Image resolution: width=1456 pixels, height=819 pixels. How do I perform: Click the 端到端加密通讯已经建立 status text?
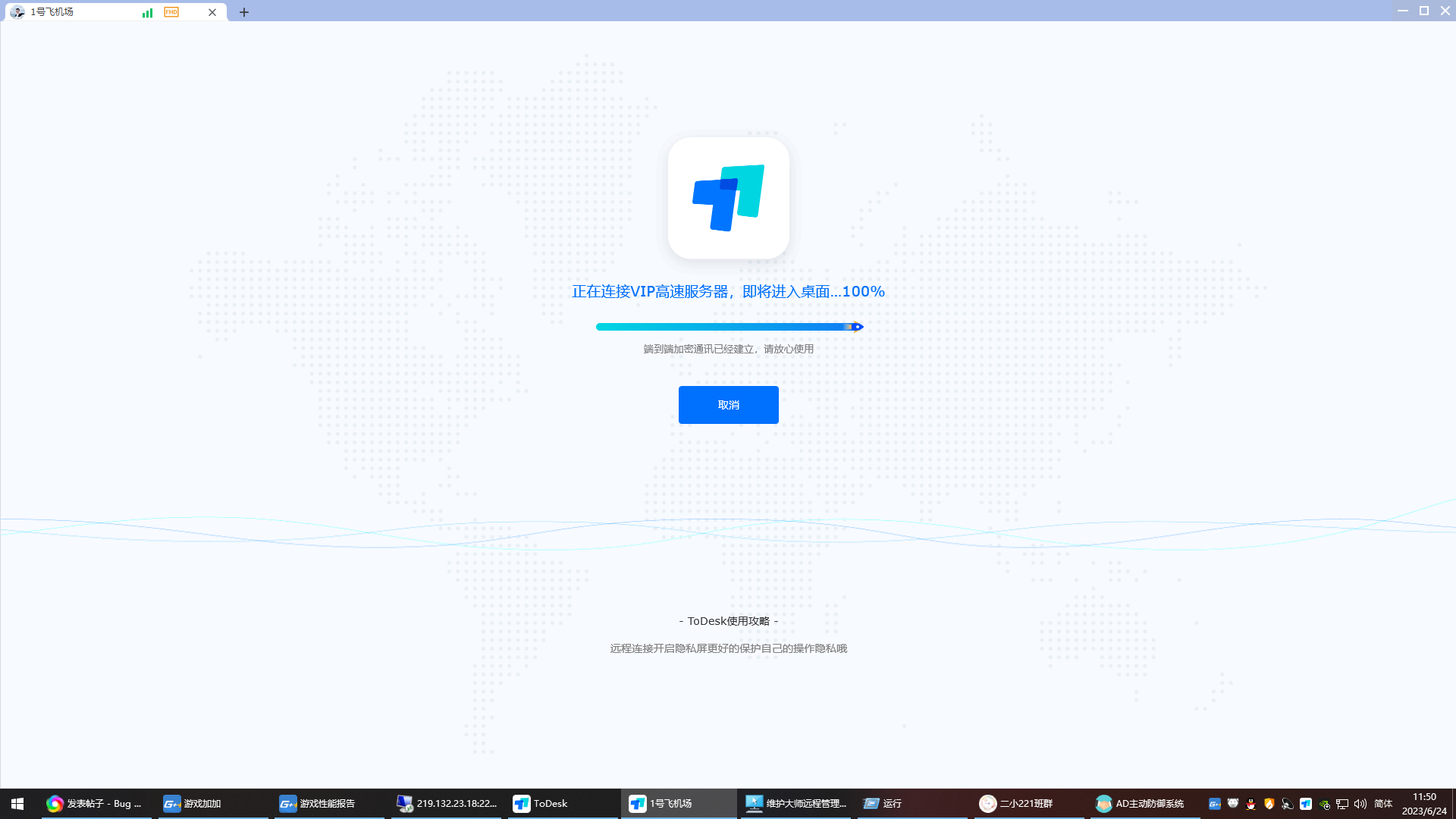728,349
